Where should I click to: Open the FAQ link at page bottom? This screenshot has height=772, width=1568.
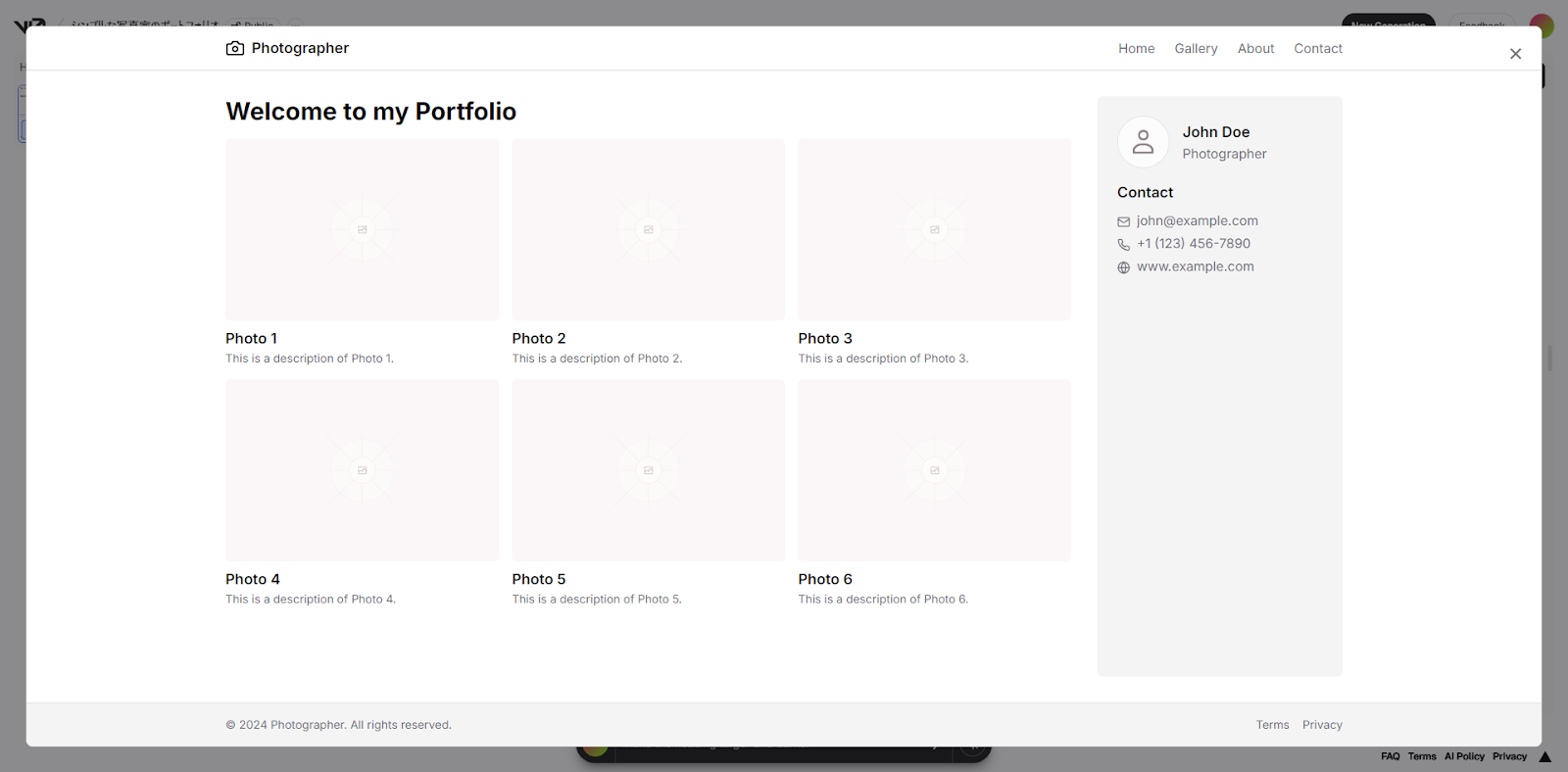tap(1390, 756)
